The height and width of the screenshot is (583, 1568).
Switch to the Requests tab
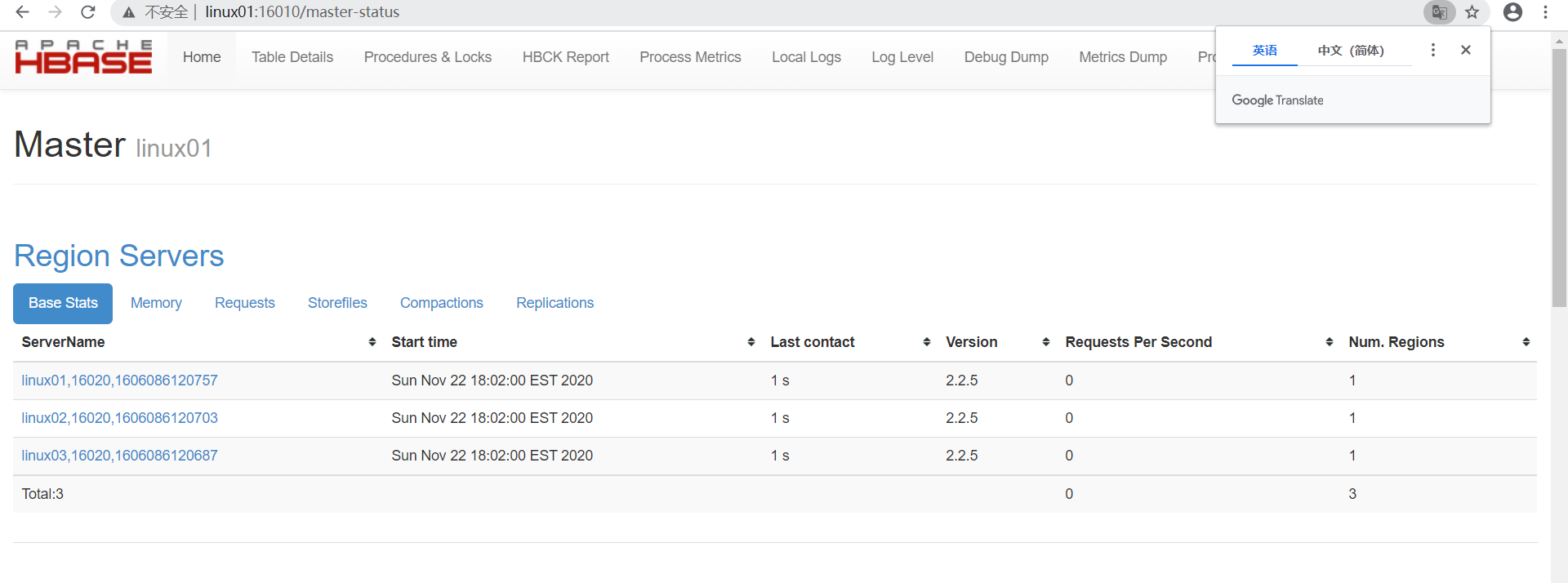245,303
